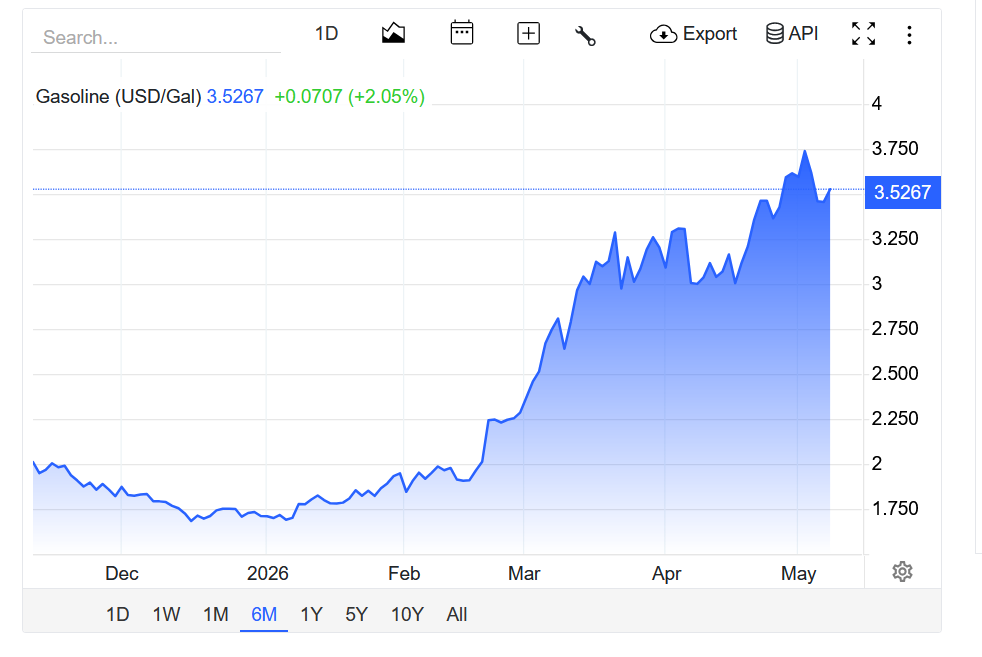
Task: Select the 1D time range tab
Action: point(117,614)
